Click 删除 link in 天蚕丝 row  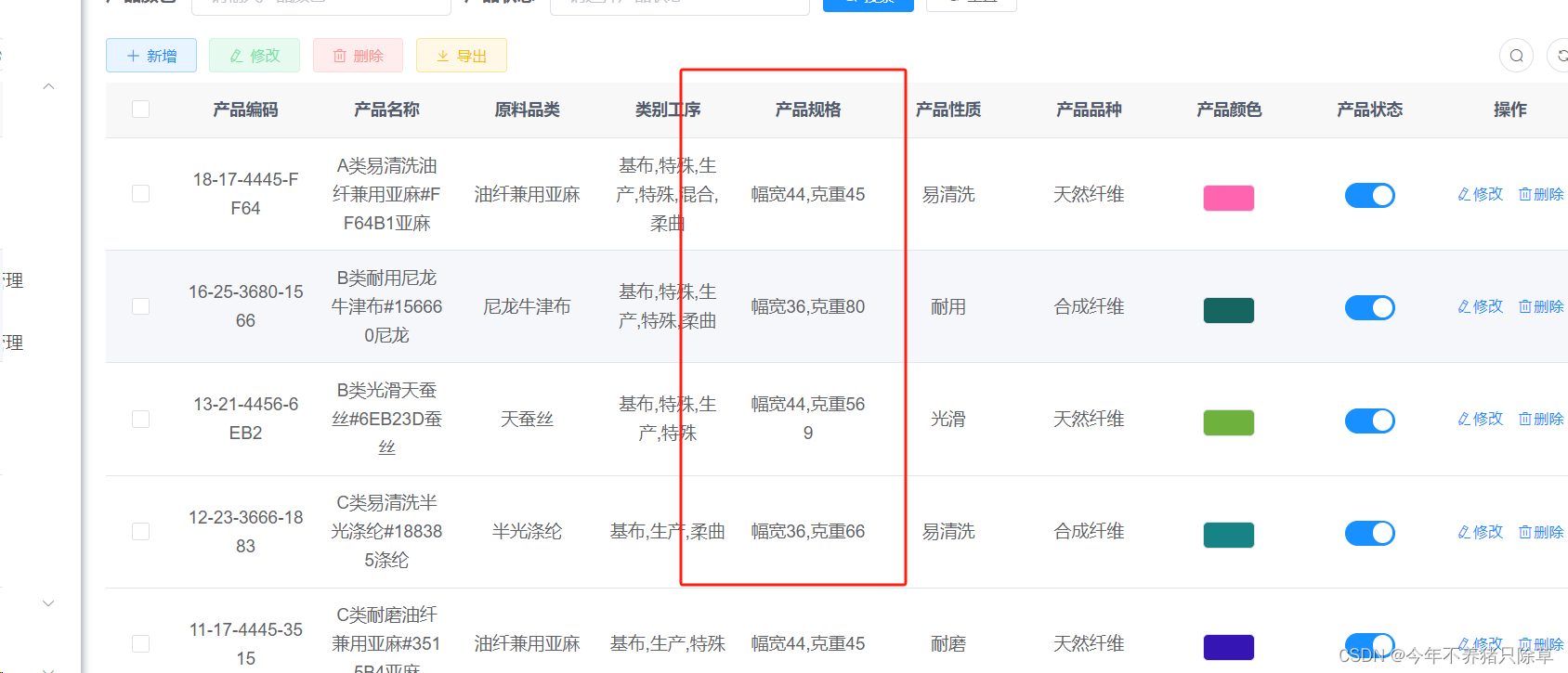(x=1541, y=419)
